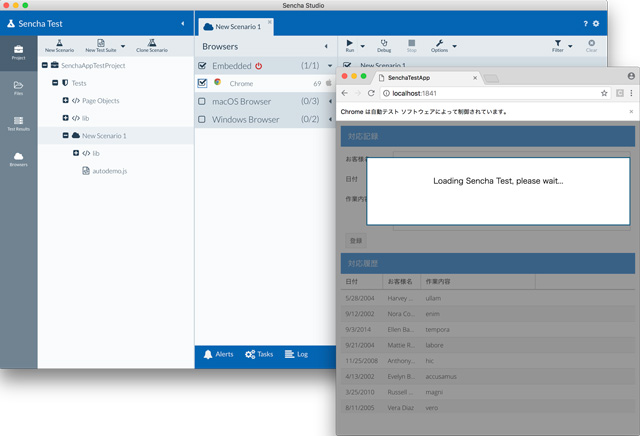Viewport: 640px width, 436px height.
Task: Click the Stop icon
Action: (x=411, y=45)
